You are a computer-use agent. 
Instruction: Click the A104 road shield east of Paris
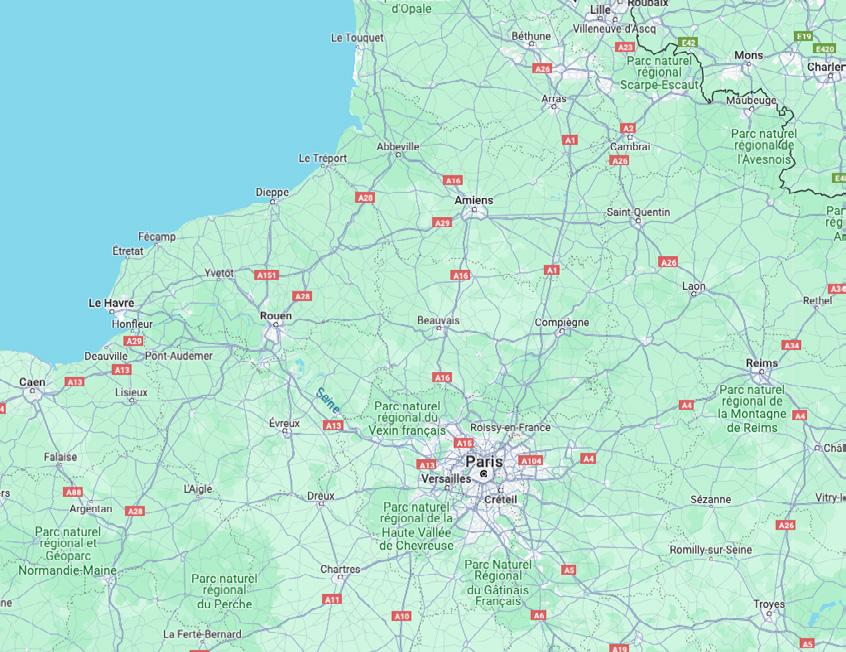coord(530,460)
